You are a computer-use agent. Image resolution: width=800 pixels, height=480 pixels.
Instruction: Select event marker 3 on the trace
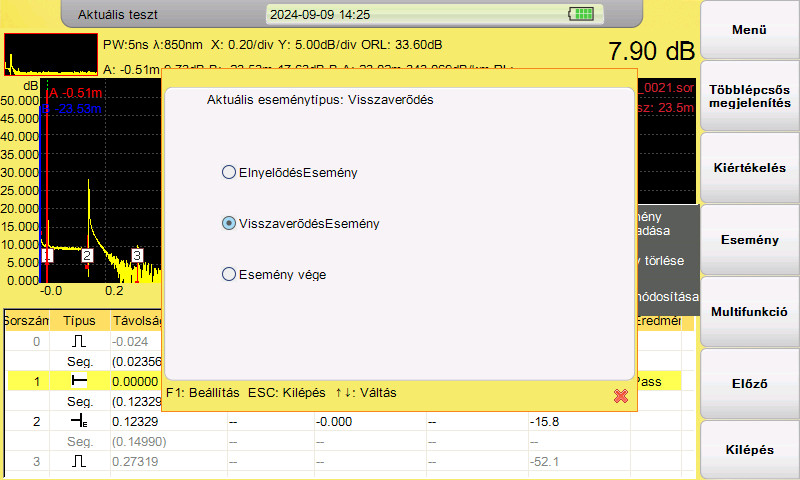tap(137, 255)
